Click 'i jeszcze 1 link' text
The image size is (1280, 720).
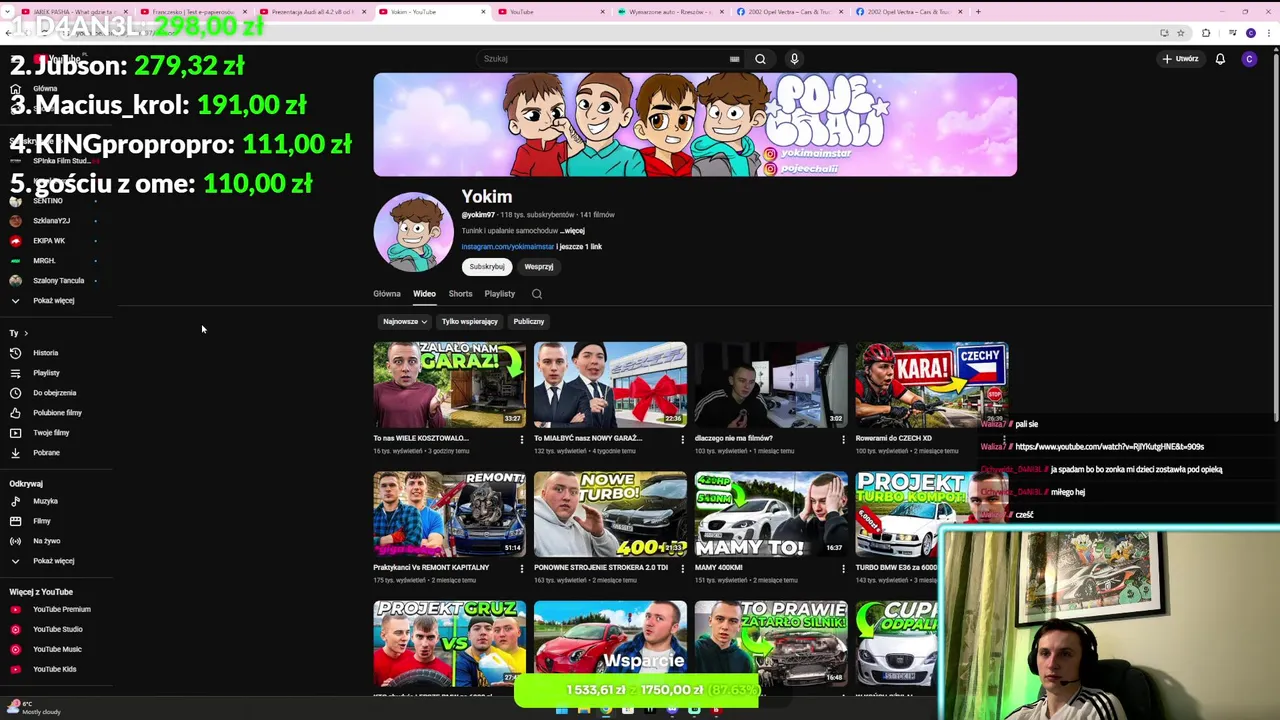[x=579, y=247]
